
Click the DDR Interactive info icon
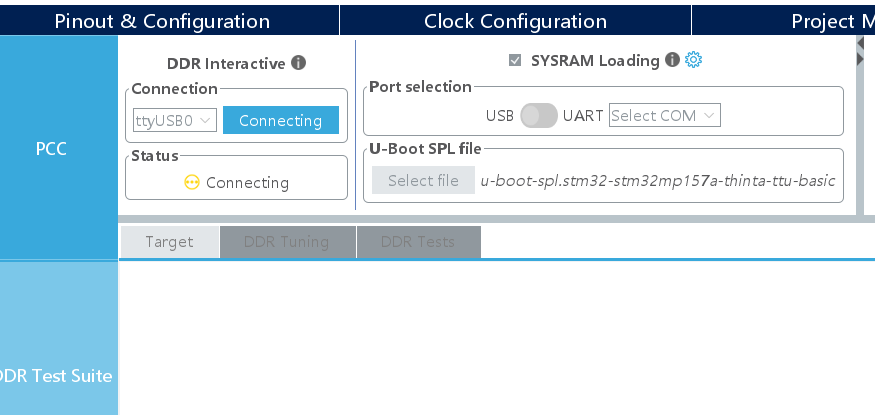(x=299, y=62)
